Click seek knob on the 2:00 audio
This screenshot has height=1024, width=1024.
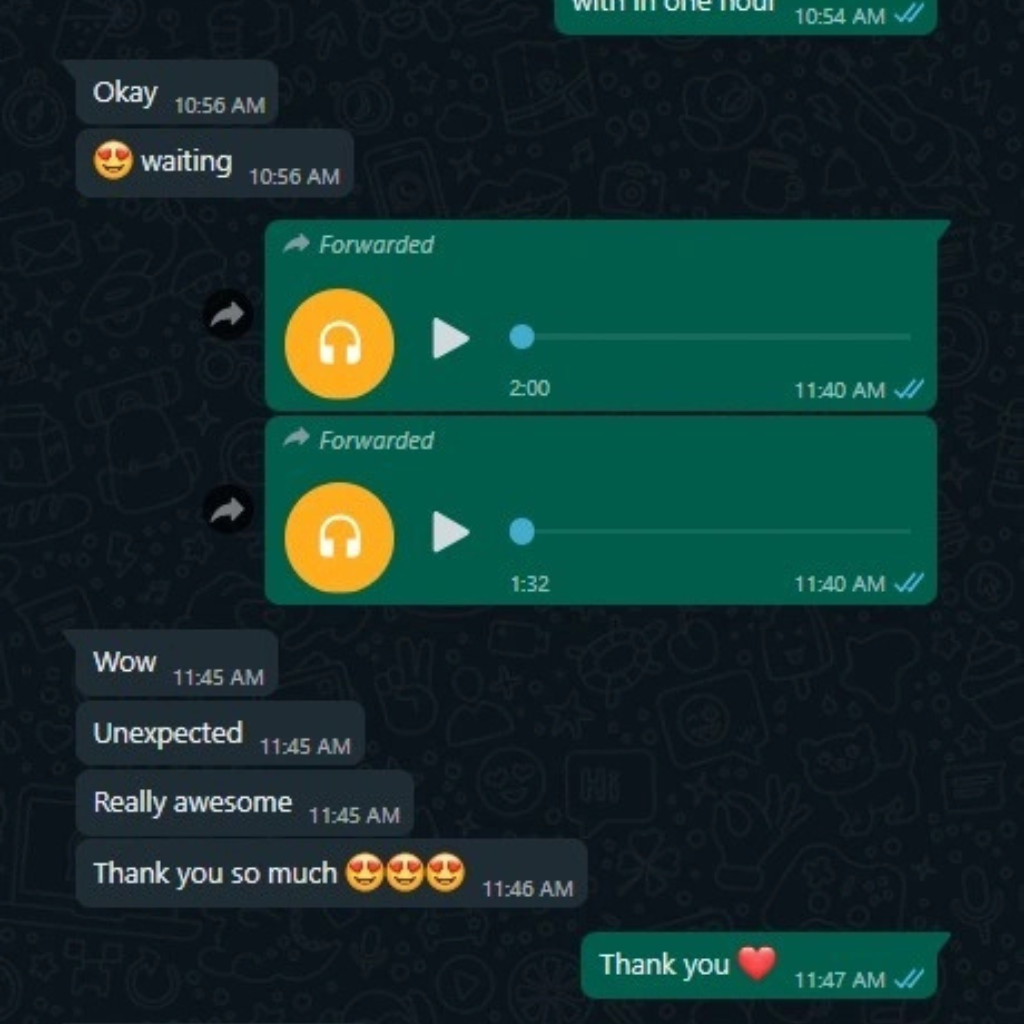tap(522, 337)
